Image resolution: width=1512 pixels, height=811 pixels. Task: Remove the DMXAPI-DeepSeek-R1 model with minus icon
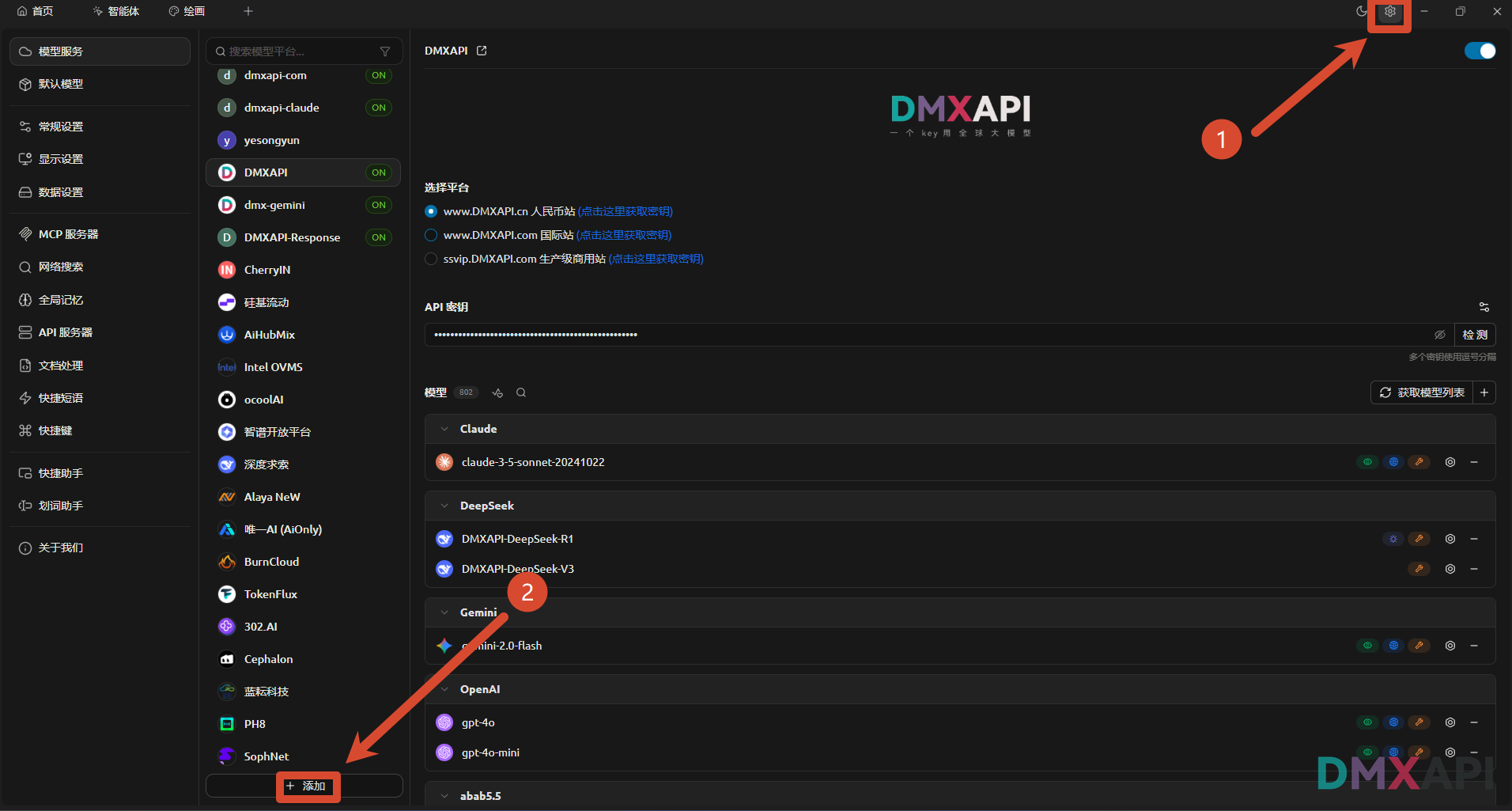tap(1474, 539)
